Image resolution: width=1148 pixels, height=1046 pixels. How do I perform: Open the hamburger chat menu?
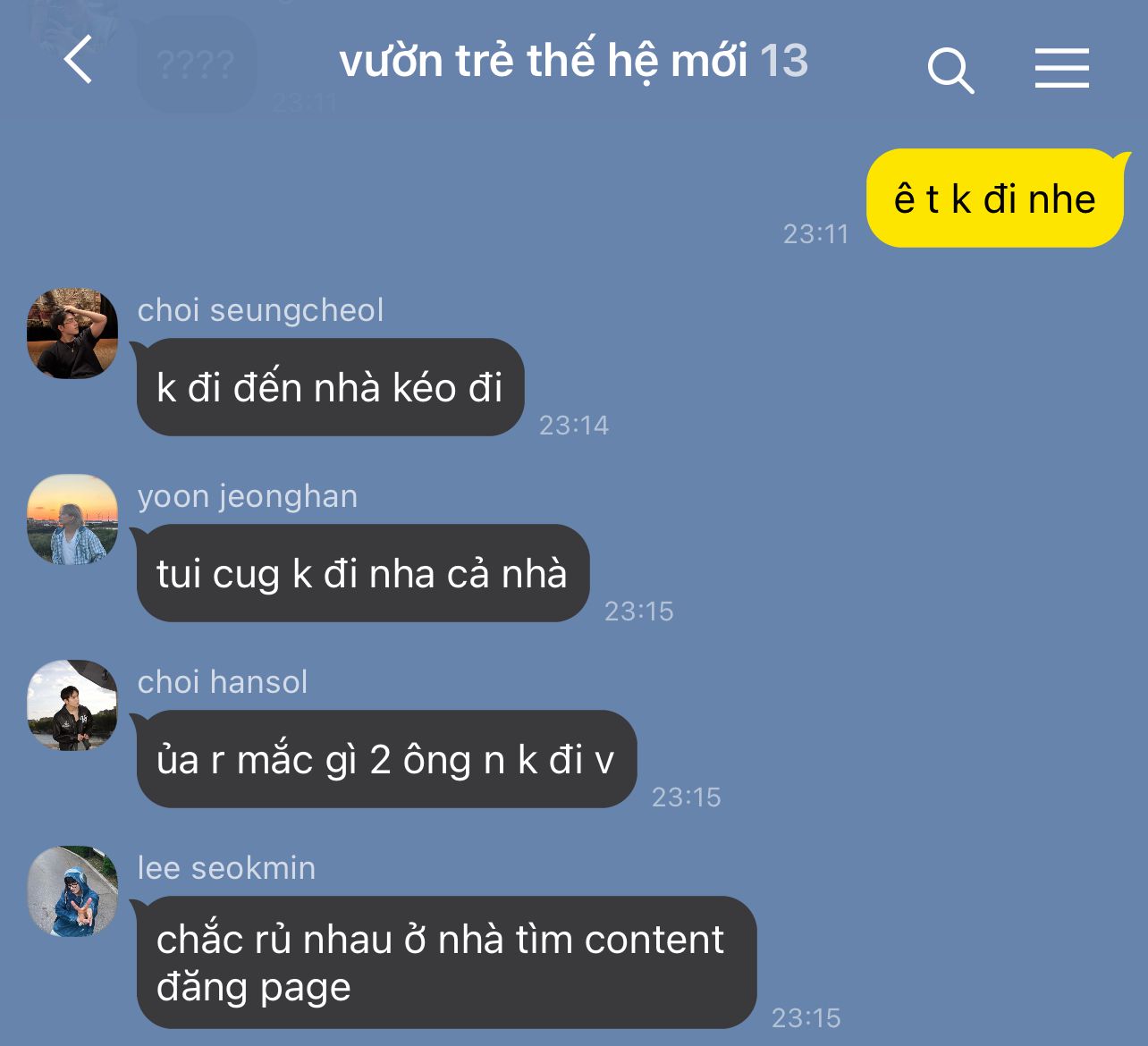[x=1062, y=69]
